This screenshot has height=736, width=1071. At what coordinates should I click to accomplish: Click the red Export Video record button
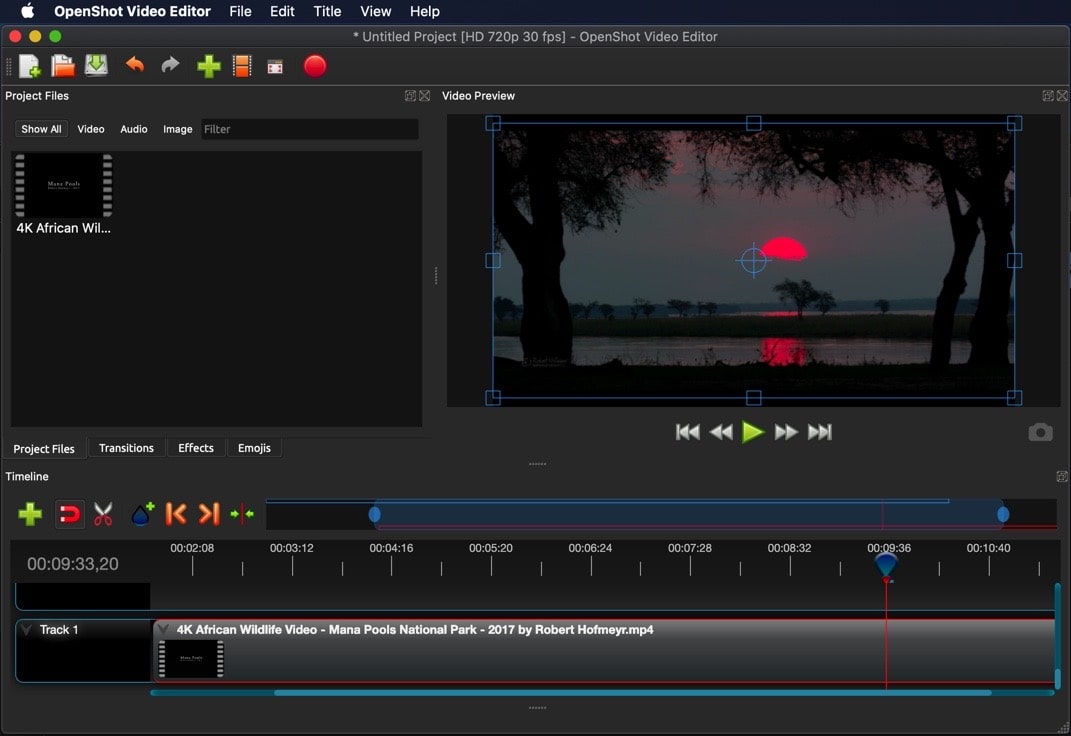click(315, 66)
